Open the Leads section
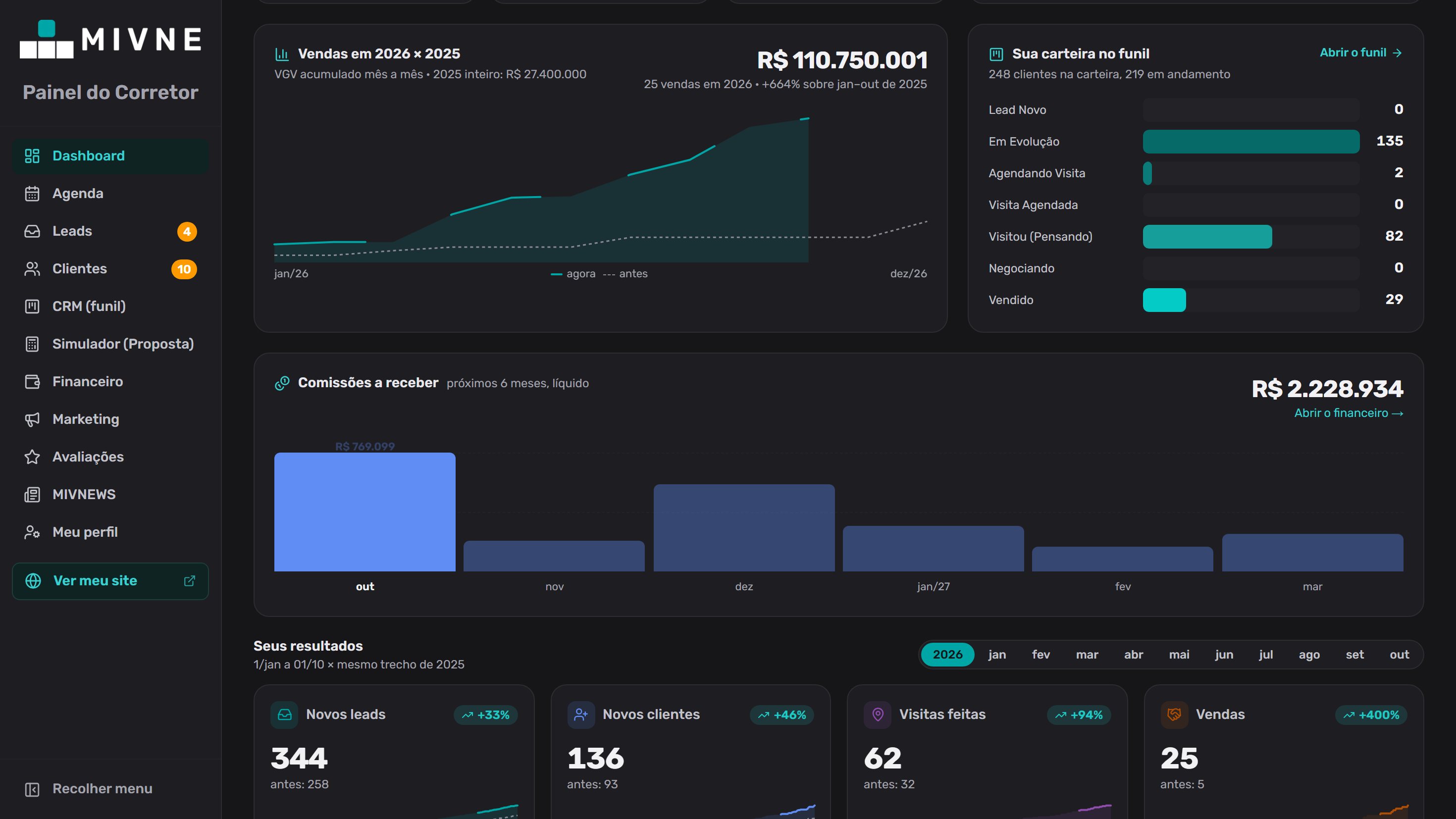Image resolution: width=1456 pixels, height=819 pixels. 110,231
